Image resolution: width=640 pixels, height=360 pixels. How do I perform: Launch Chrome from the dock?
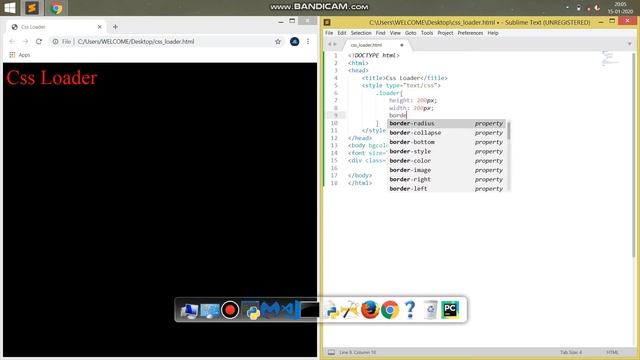(390, 310)
